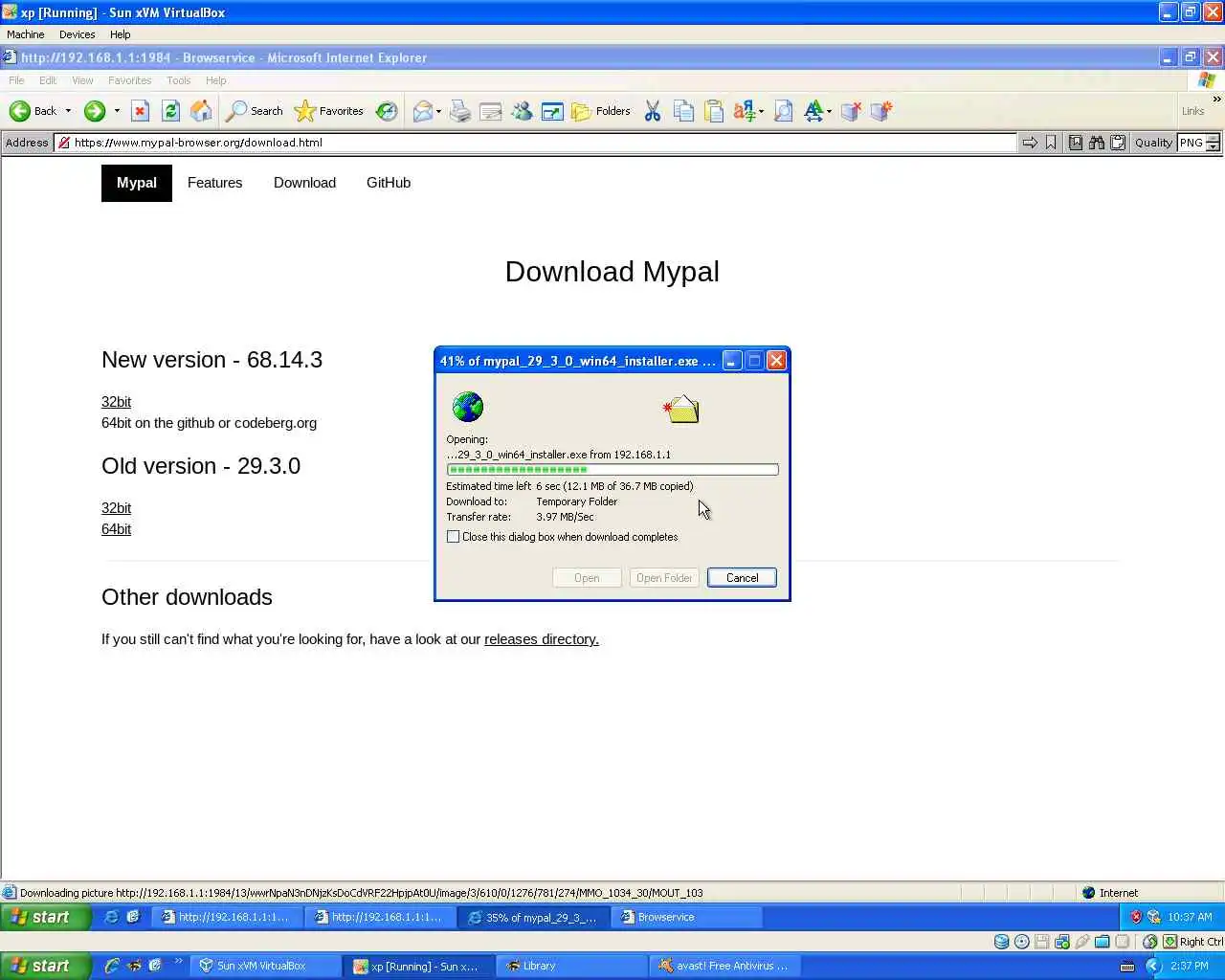Click the VirtualBox shared folder status icon

coord(1102,942)
